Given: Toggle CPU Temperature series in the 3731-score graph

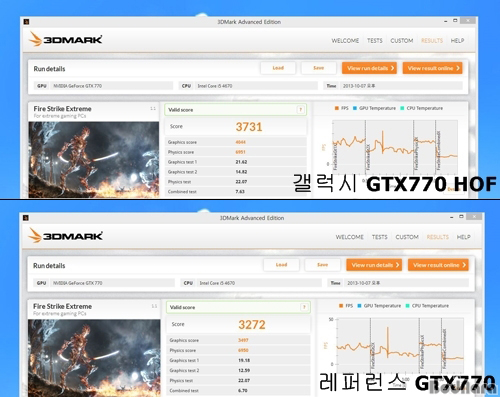Looking at the screenshot, I should [x=421, y=108].
